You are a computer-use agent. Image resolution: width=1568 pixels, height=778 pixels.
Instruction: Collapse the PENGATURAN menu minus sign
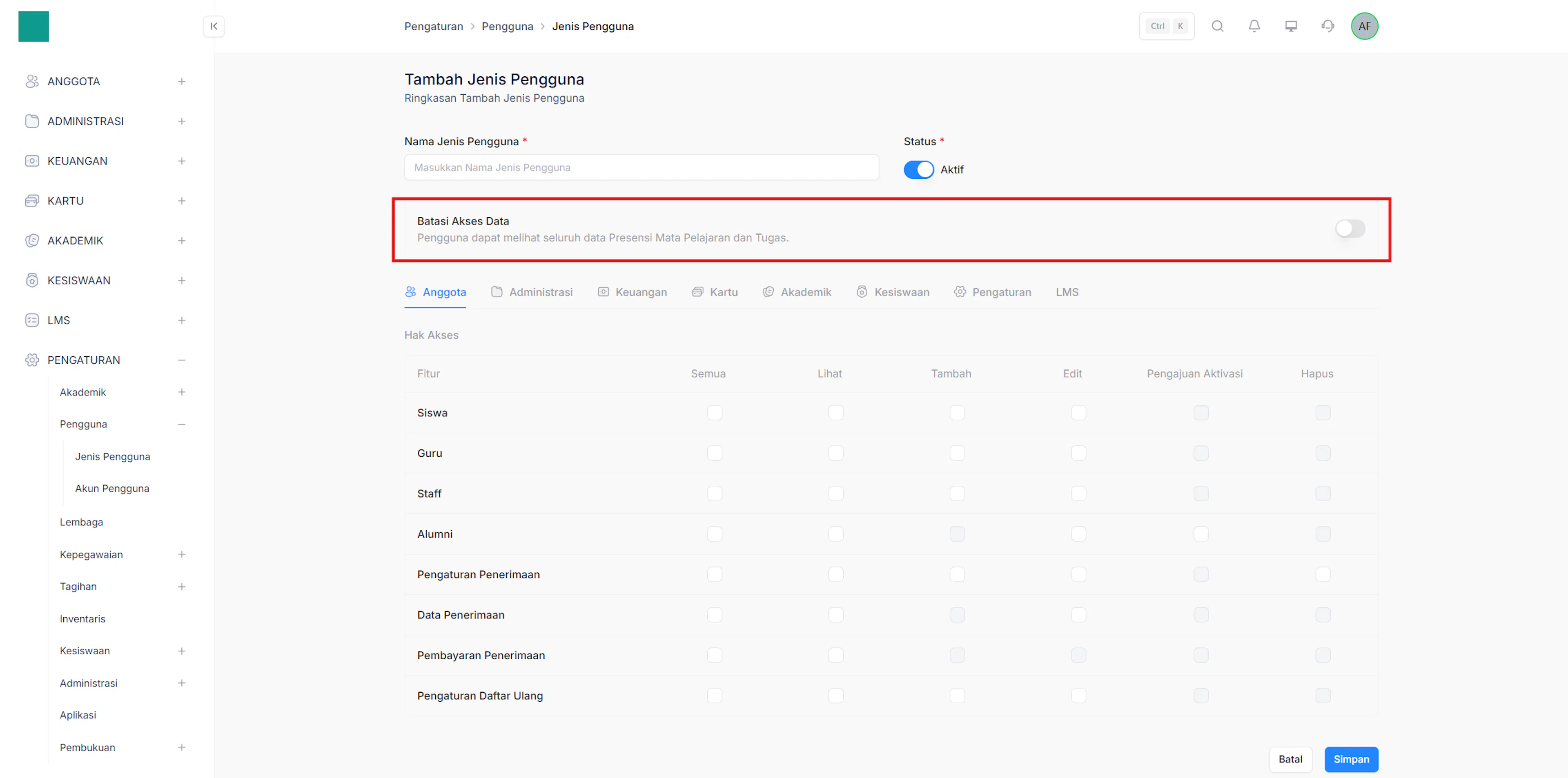click(x=181, y=360)
